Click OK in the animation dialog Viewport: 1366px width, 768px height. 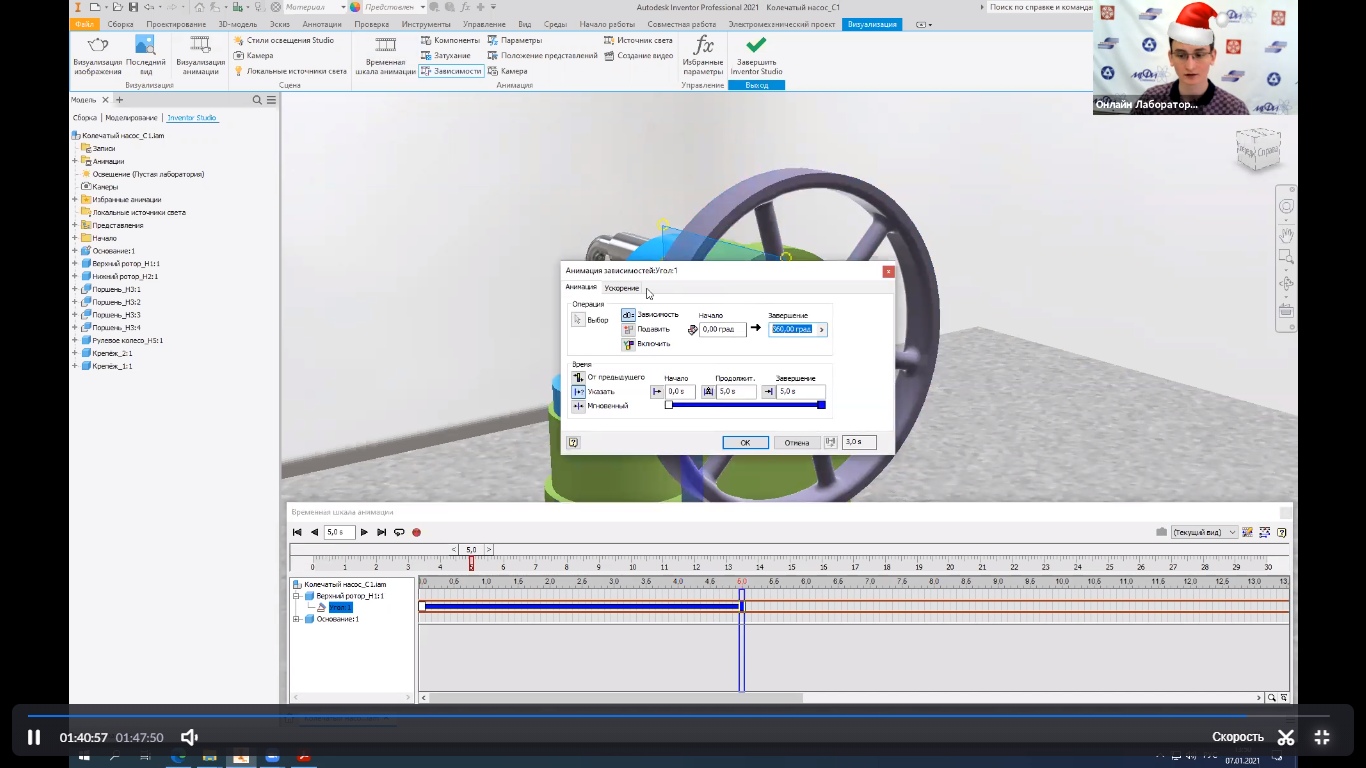[745, 443]
